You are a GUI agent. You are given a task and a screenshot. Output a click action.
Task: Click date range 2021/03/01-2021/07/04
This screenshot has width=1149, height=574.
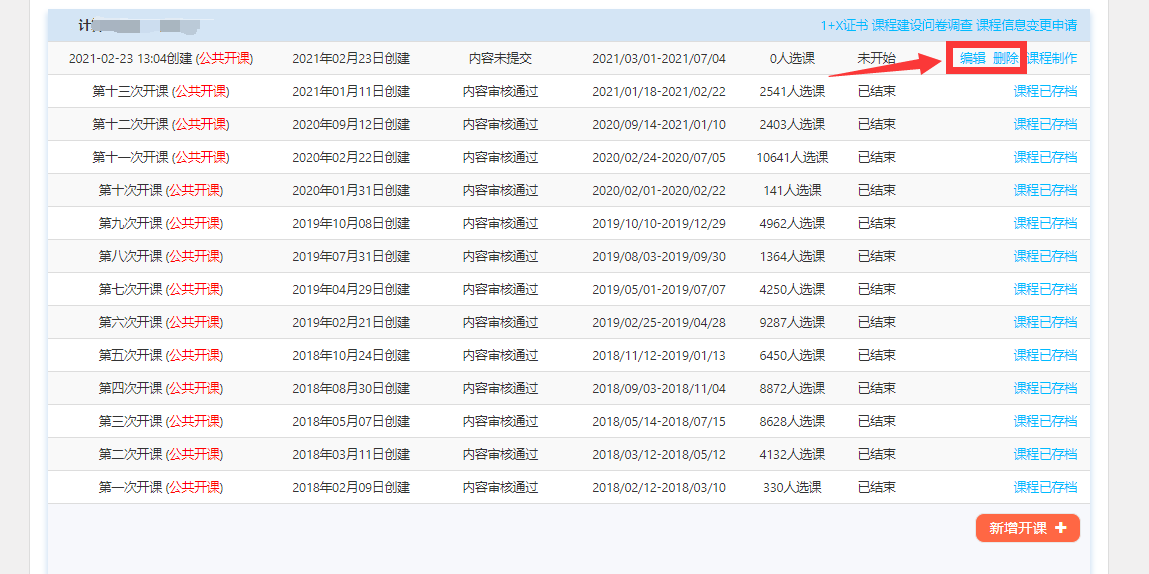pyautogui.click(x=659, y=59)
